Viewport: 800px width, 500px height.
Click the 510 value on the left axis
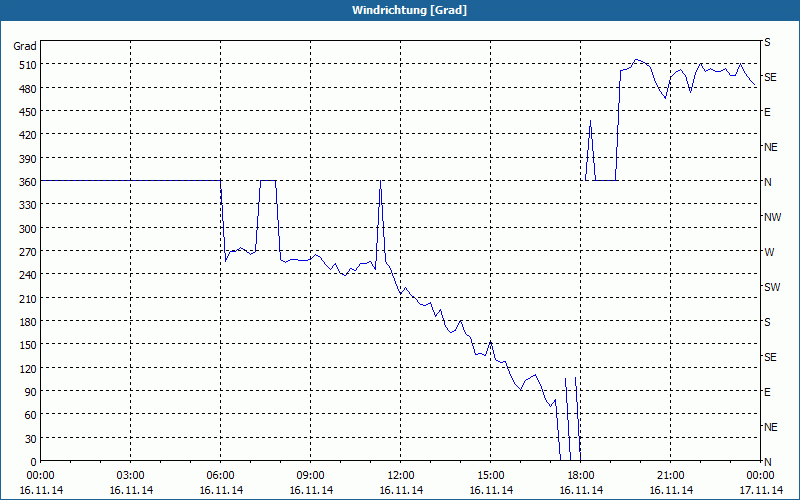tap(28, 65)
